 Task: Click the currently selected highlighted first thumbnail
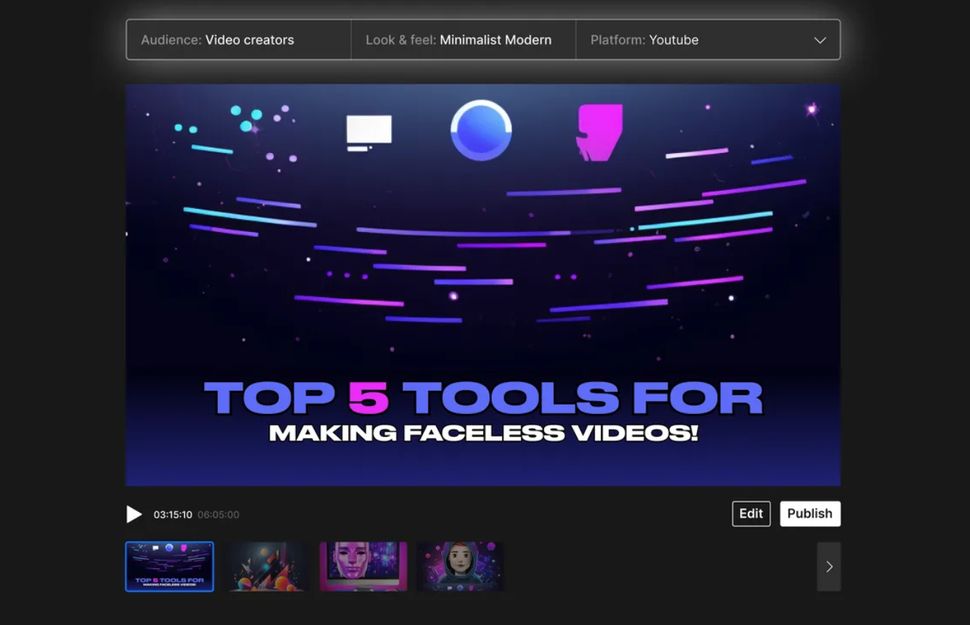169,565
